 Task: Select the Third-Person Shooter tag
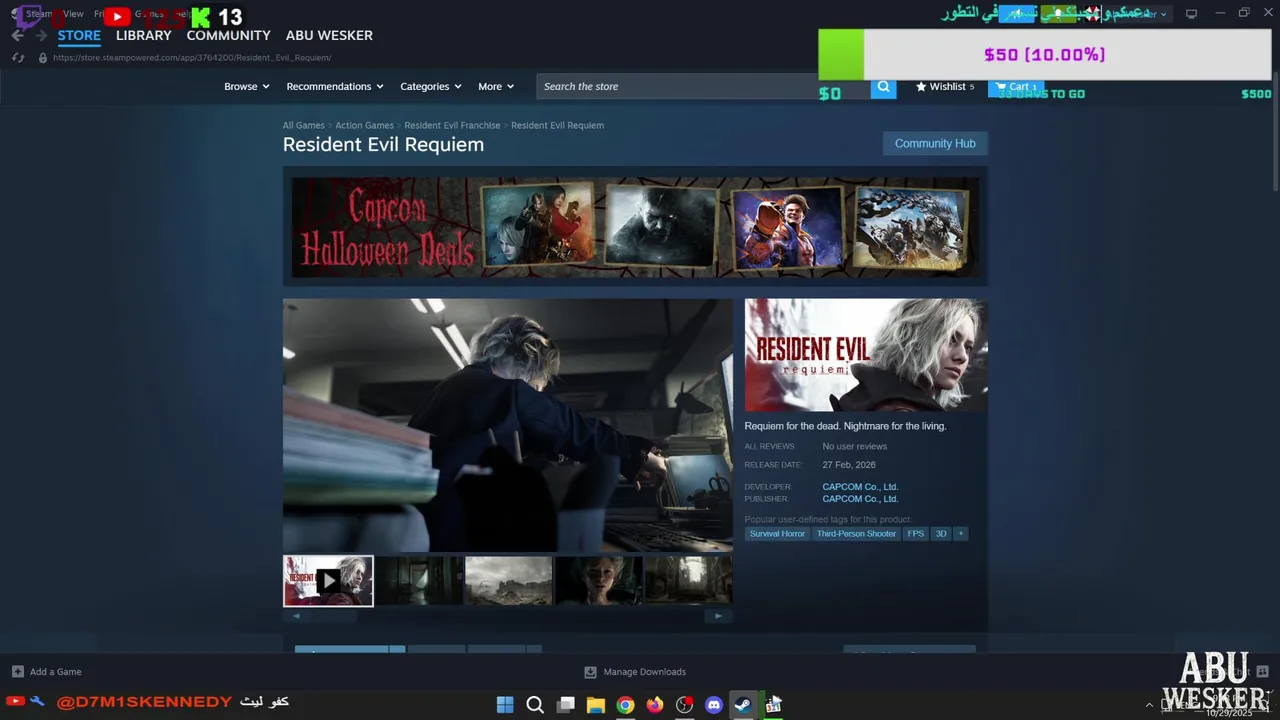point(856,534)
